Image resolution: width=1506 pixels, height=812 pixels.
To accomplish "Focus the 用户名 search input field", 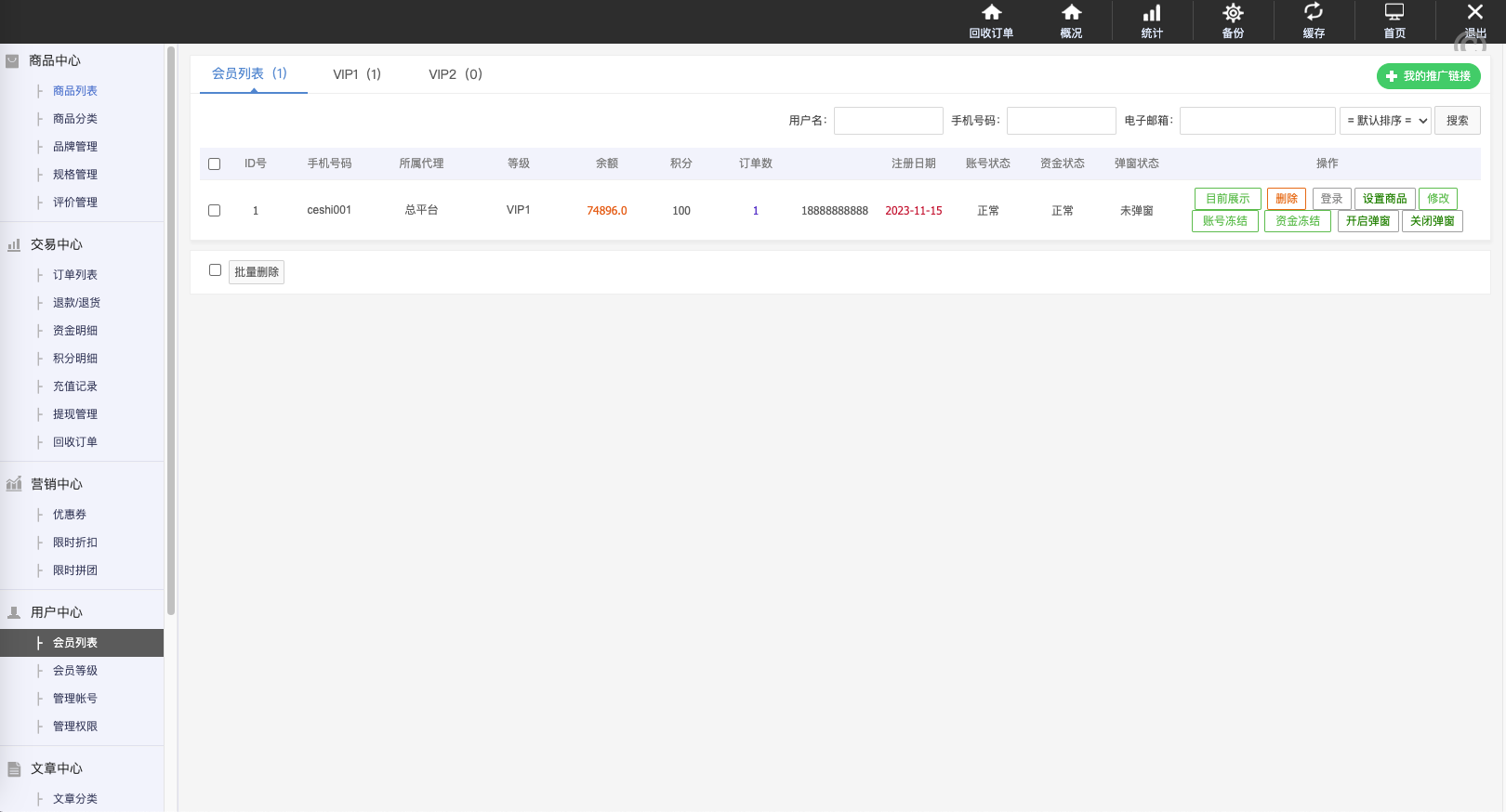I will (888, 121).
